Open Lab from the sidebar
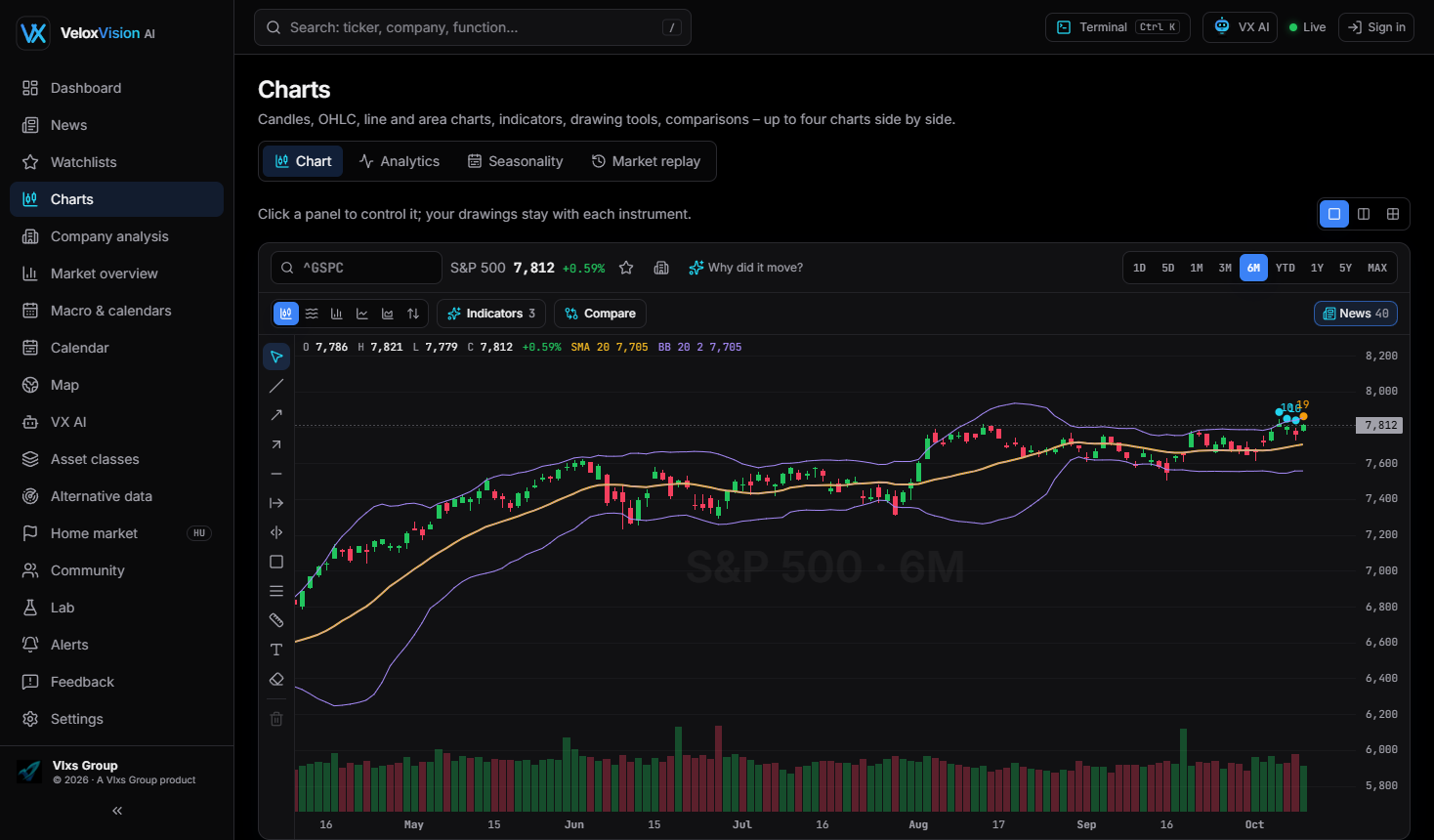The image size is (1434, 840). tap(116, 608)
